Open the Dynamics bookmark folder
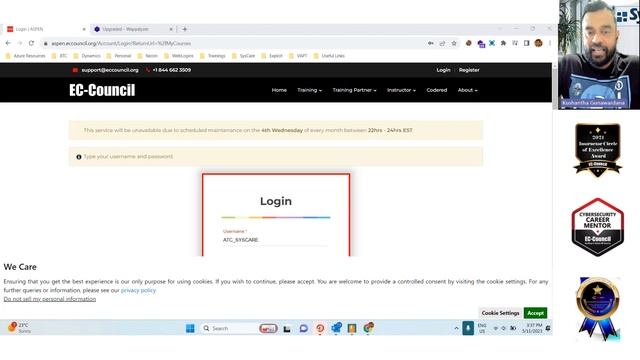 (87, 56)
